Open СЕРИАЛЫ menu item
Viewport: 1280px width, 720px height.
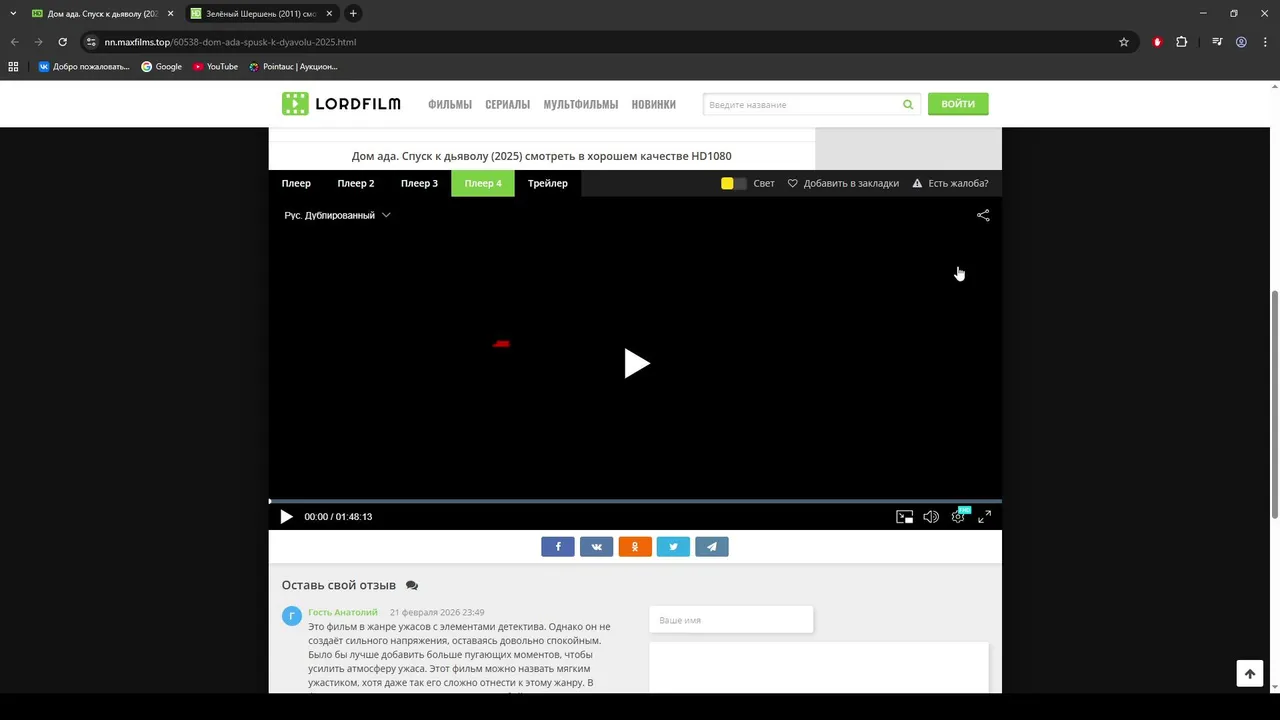(x=507, y=105)
